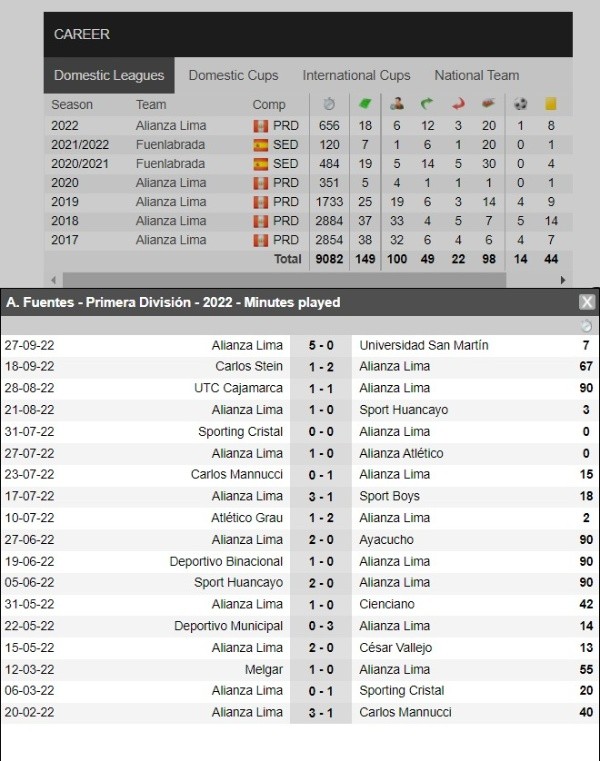This screenshot has height=761, width=600.
Task: Click the goals soccer ball icon
Action: click(520, 104)
